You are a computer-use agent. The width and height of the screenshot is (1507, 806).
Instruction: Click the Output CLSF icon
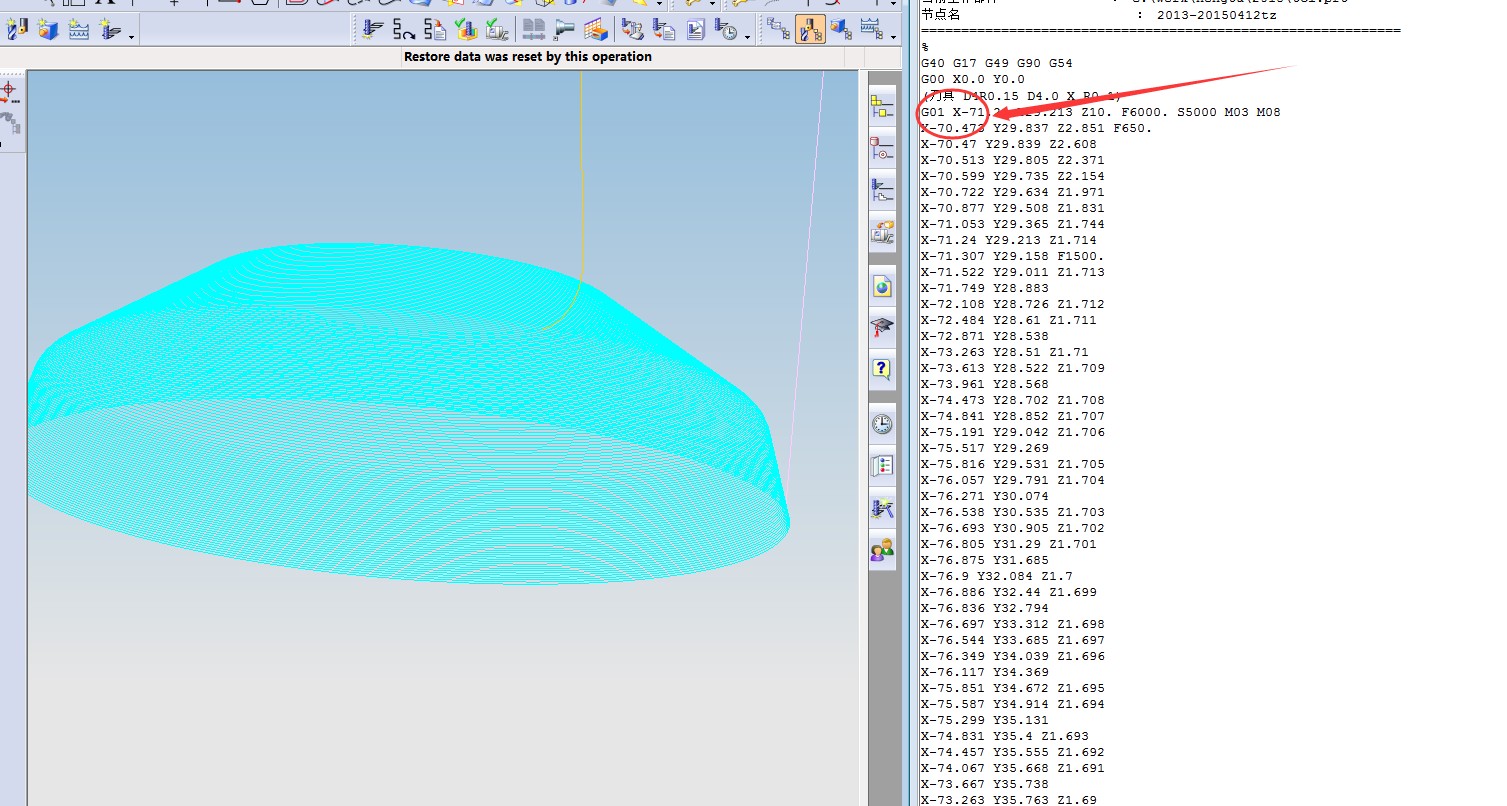632,30
